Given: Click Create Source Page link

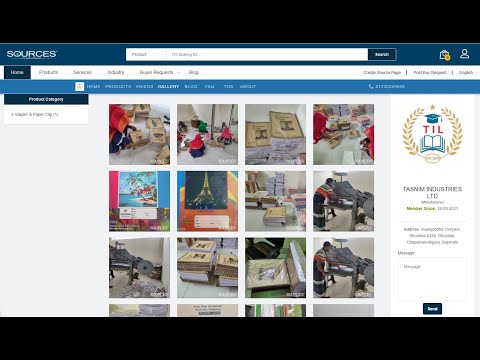Looking at the screenshot, I should click(x=382, y=72).
